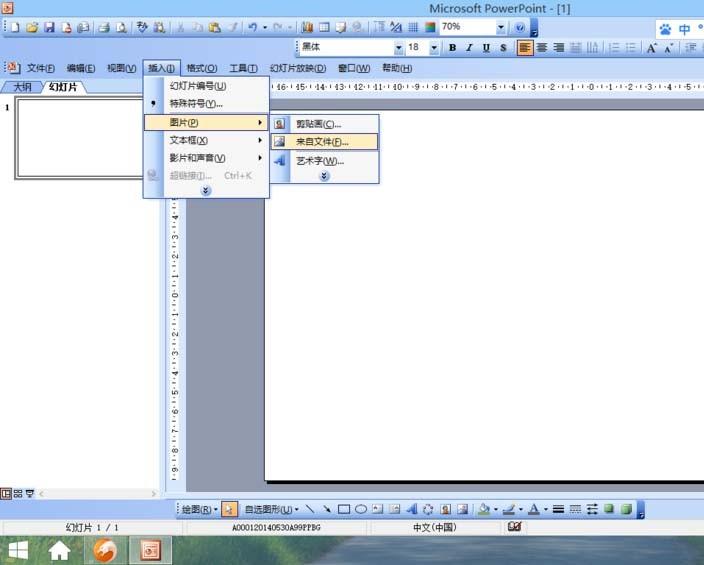Click the Open folder icon in toolbar

coord(32,27)
